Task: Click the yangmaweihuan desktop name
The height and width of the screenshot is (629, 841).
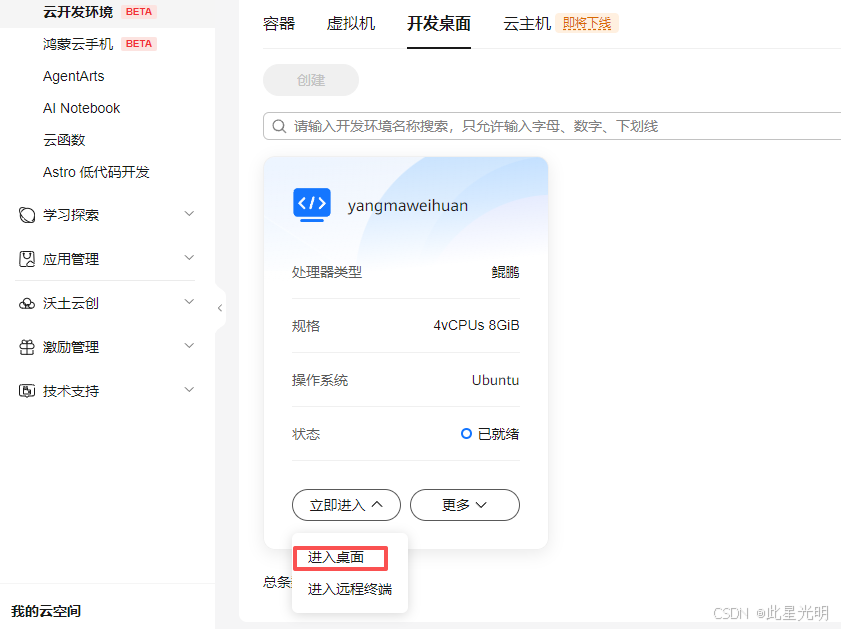Action: [408, 205]
